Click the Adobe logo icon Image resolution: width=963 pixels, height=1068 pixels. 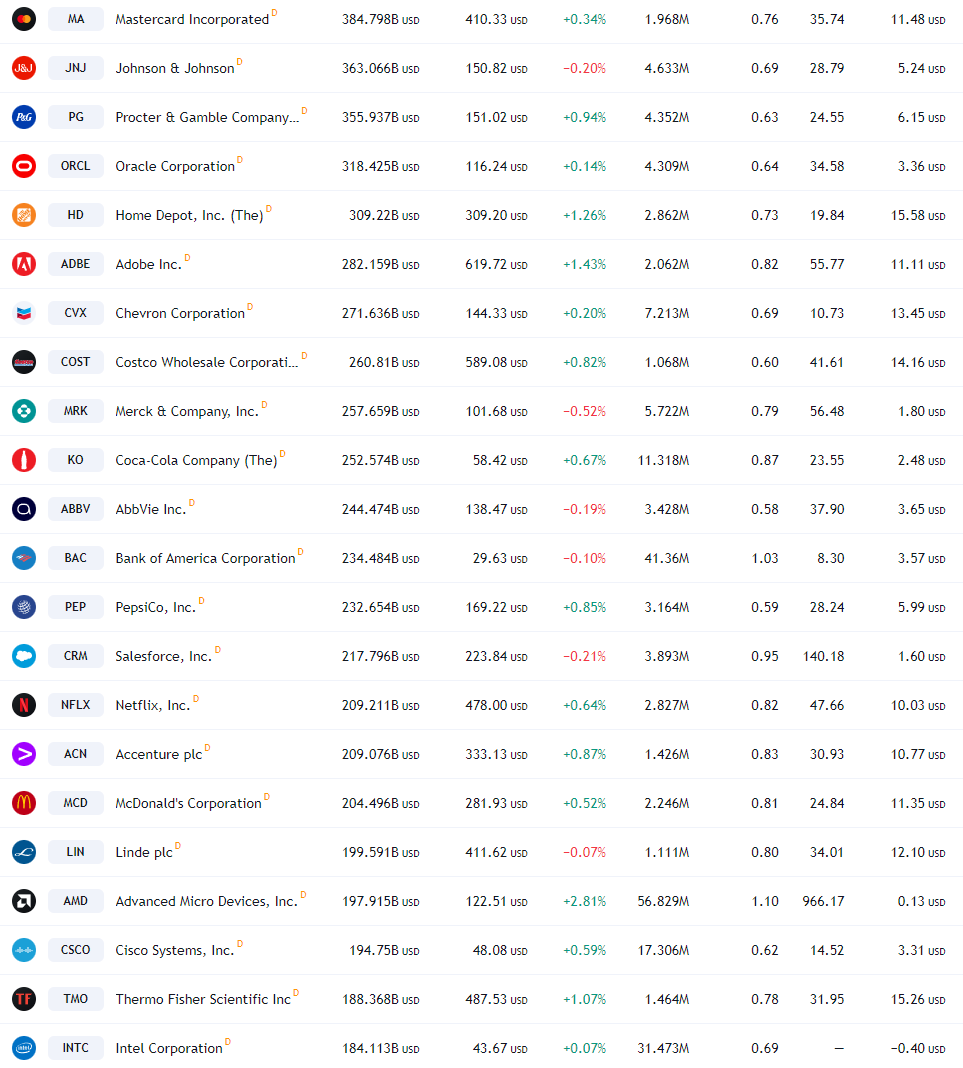pos(24,264)
